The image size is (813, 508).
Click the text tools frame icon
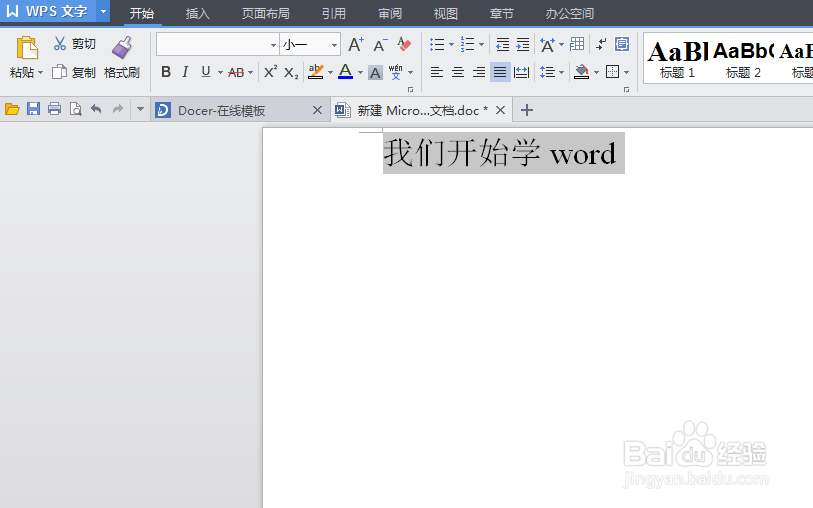tap(622, 44)
